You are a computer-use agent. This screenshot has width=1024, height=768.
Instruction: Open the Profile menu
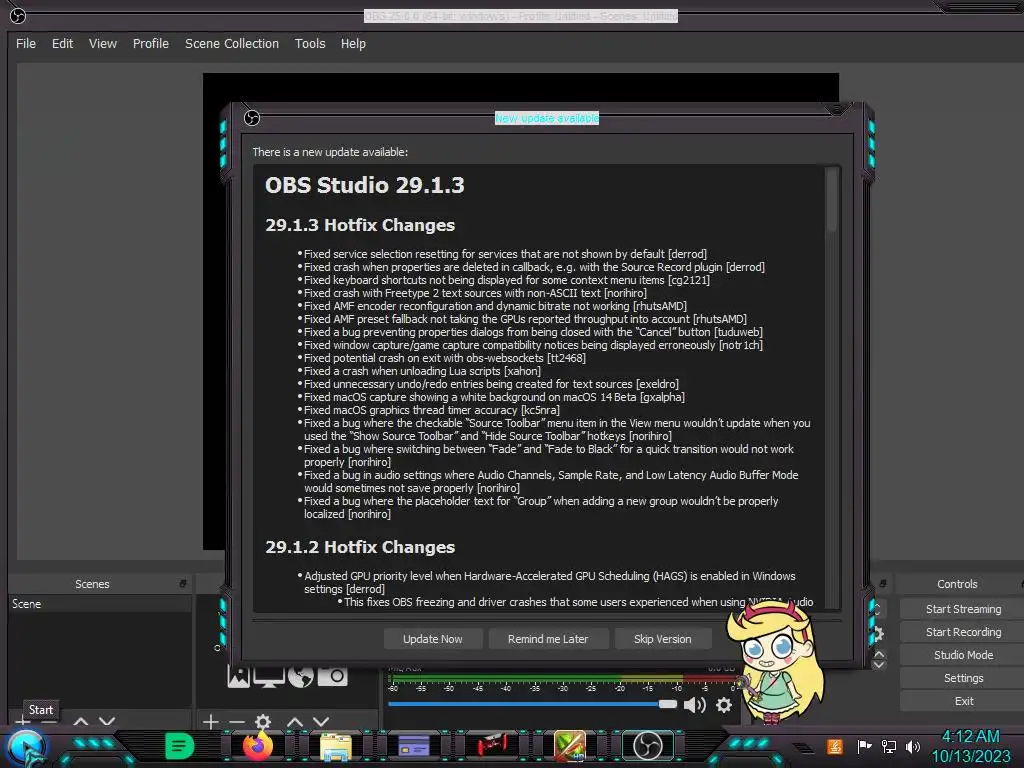(x=151, y=43)
